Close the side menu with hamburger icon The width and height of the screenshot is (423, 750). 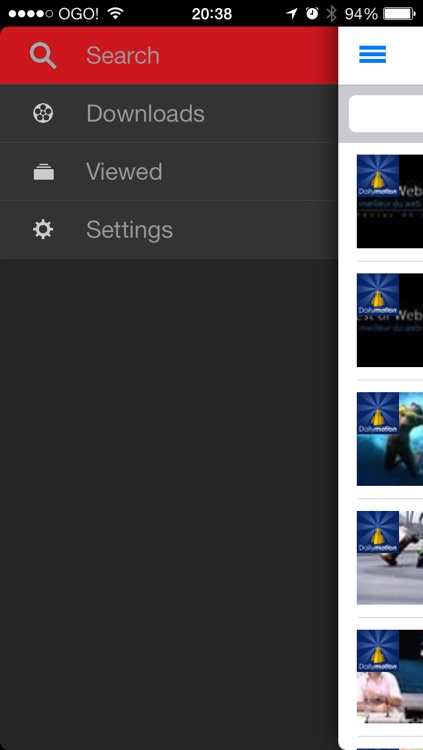tap(372, 55)
